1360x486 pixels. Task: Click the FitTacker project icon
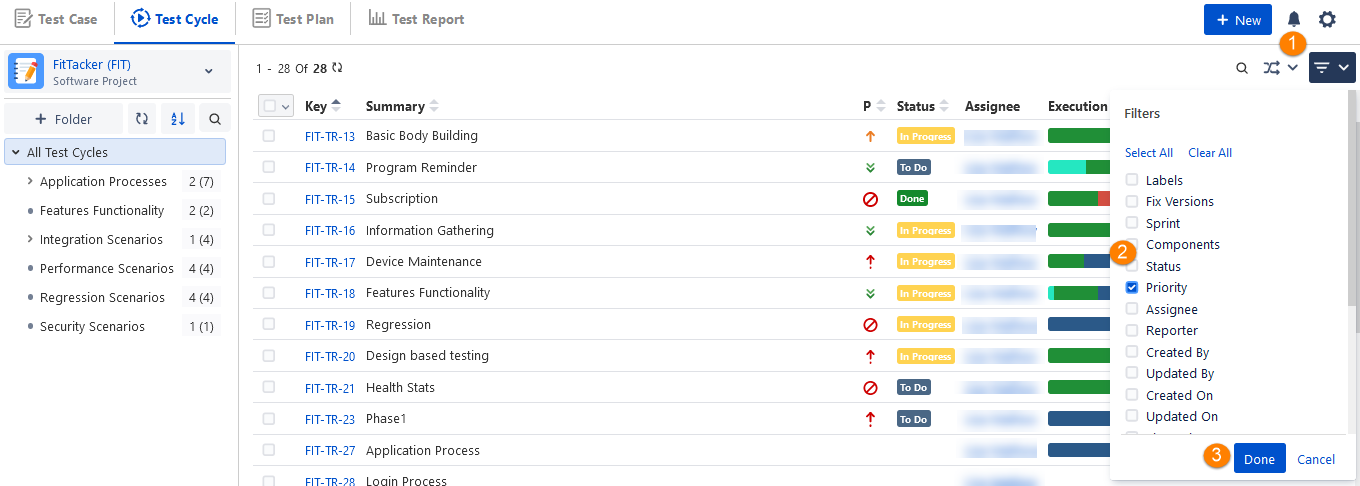pyautogui.click(x=26, y=72)
